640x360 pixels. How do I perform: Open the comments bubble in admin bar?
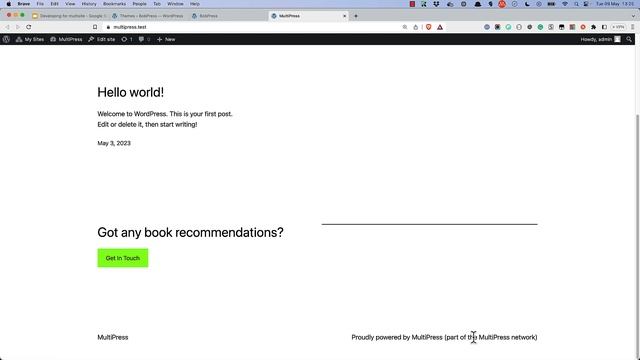click(144, 39)
